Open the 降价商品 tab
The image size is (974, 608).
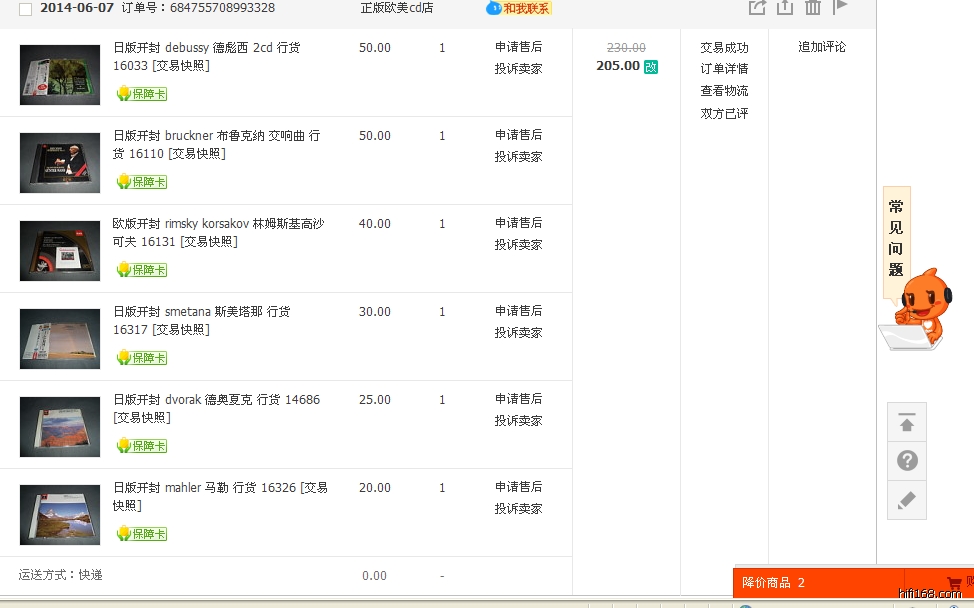(x=773, y=582)
